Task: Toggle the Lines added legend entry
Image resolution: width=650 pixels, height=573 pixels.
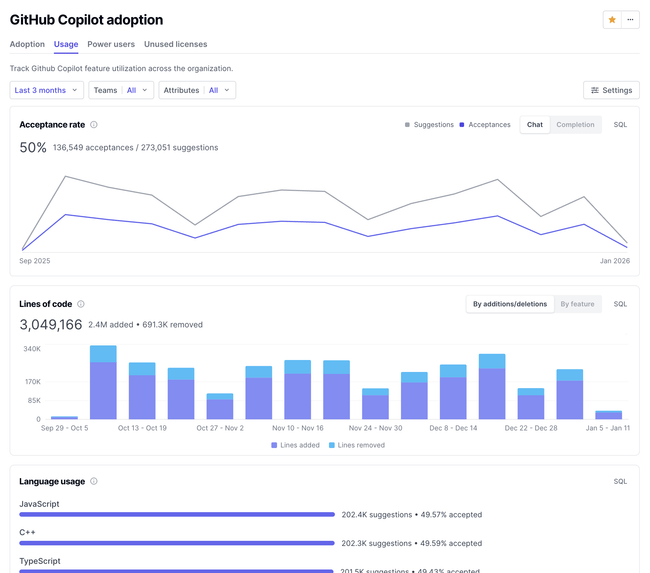Action: [x=295, y=445]
